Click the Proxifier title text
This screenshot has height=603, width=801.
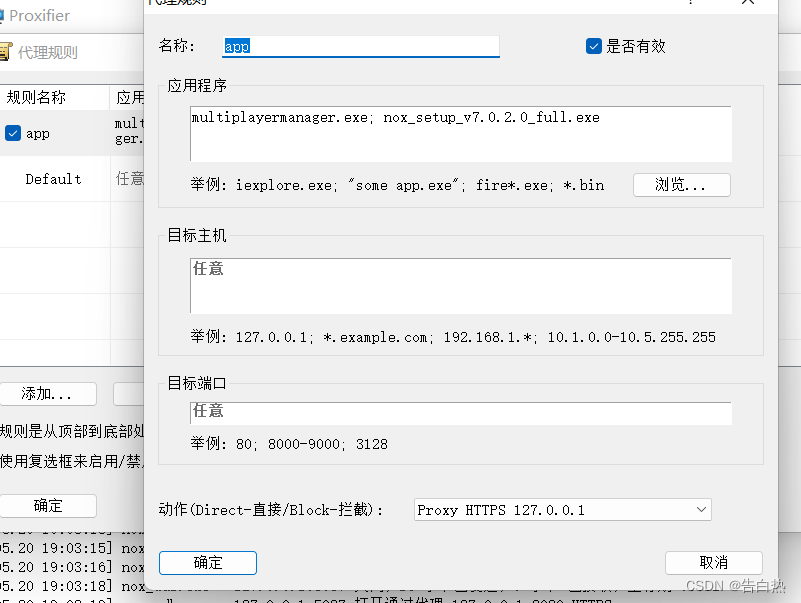click(39, 16)
